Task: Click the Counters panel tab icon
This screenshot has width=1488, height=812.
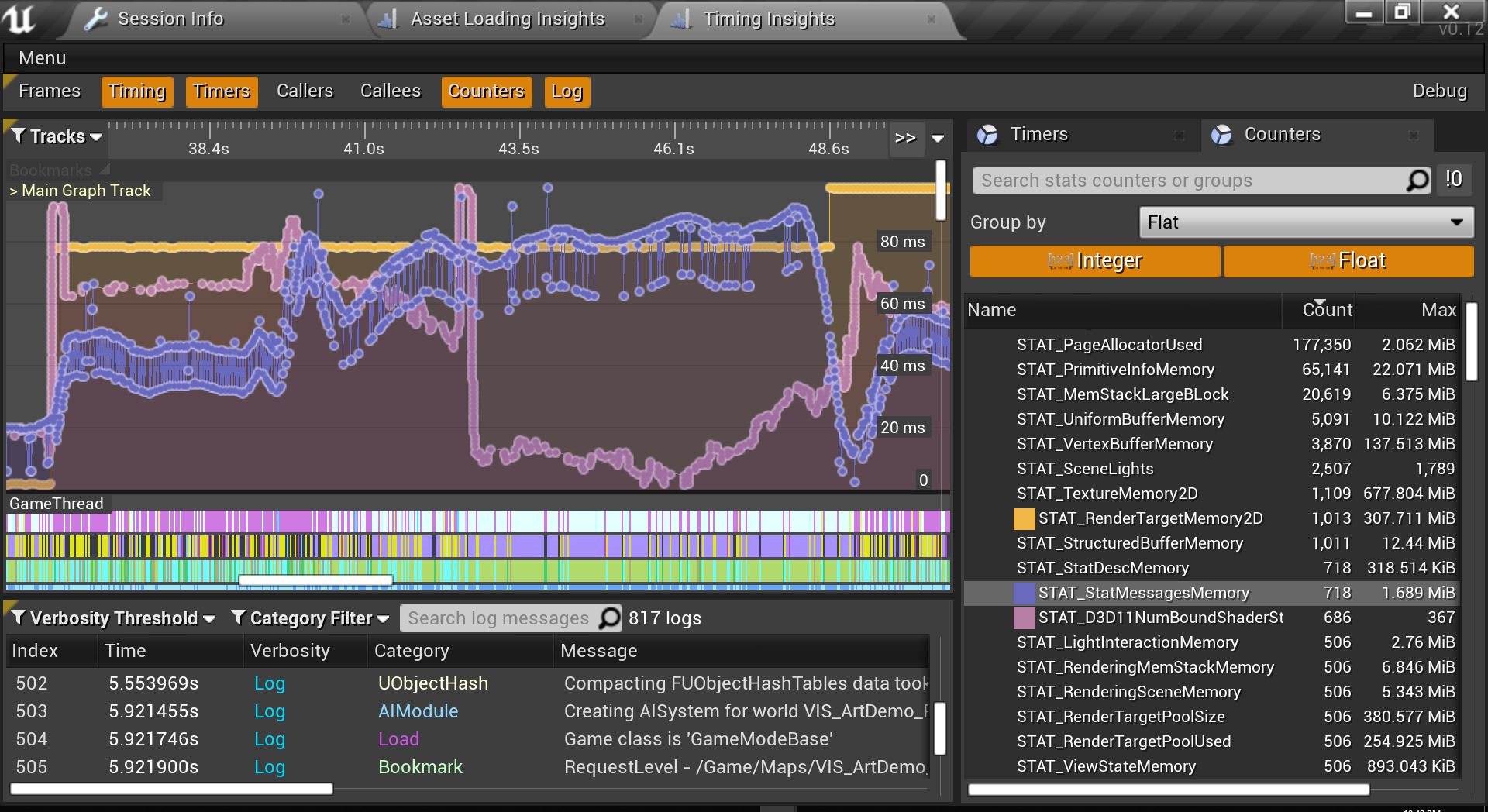Action: 1221,135
